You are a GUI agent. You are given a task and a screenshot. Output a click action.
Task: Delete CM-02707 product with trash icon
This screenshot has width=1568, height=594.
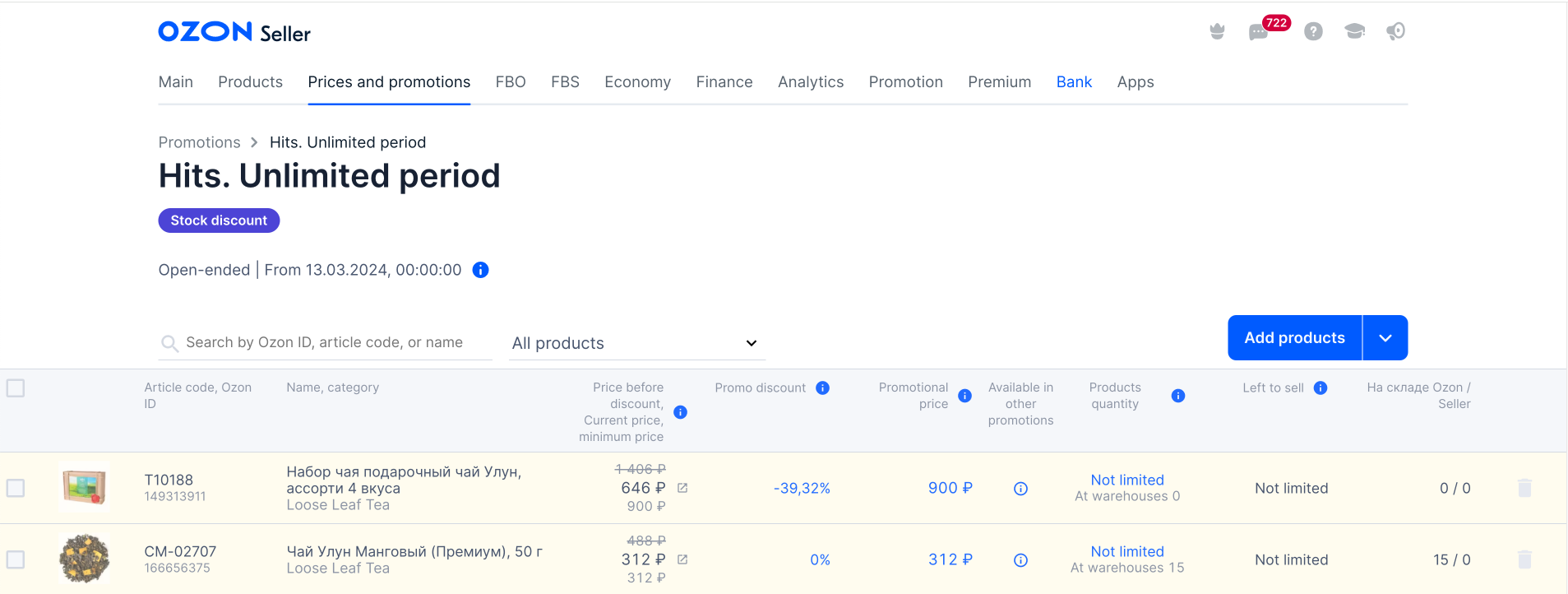pyautogui.click(x=1524, y=559)
